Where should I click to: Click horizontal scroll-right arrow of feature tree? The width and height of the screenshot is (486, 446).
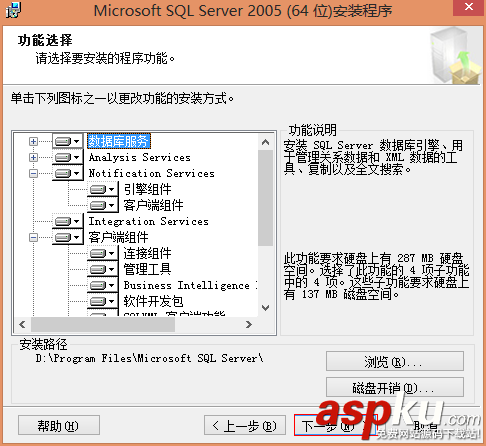tap(249, 324)
